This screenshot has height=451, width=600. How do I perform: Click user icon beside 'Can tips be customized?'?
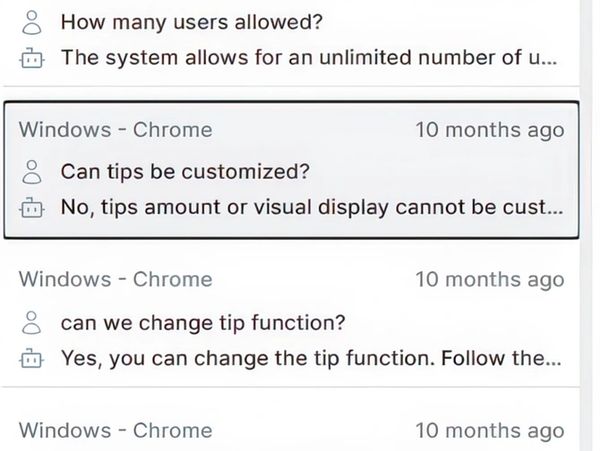32,171
